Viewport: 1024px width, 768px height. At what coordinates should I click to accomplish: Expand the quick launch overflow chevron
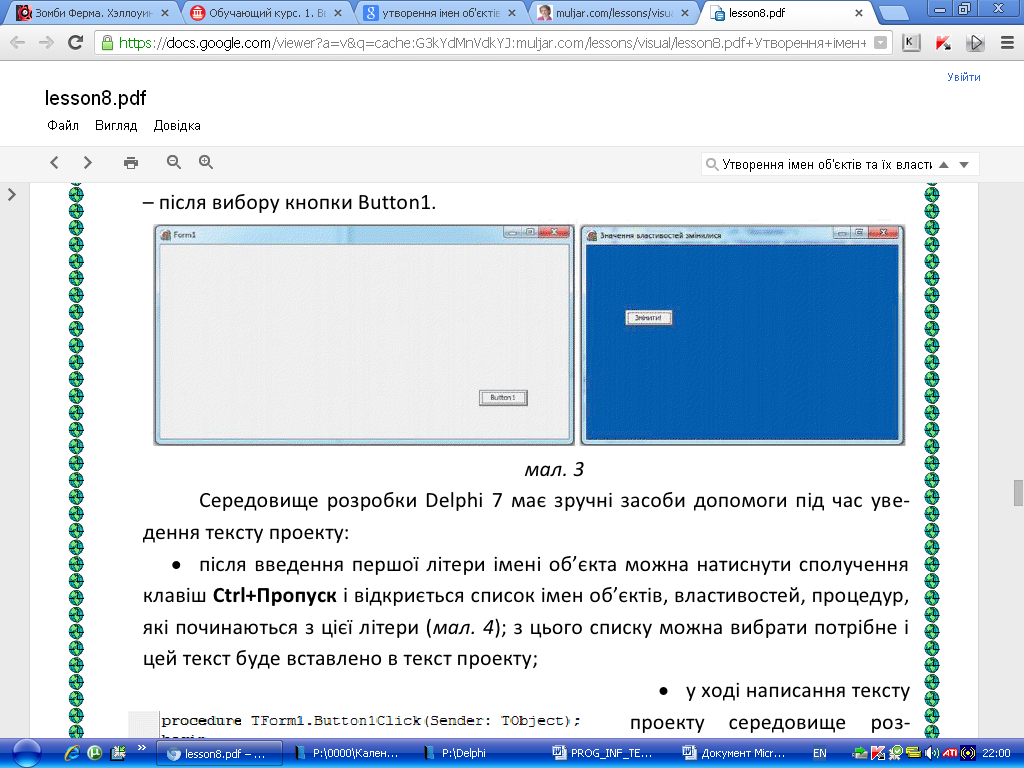(x=141, y=748)
